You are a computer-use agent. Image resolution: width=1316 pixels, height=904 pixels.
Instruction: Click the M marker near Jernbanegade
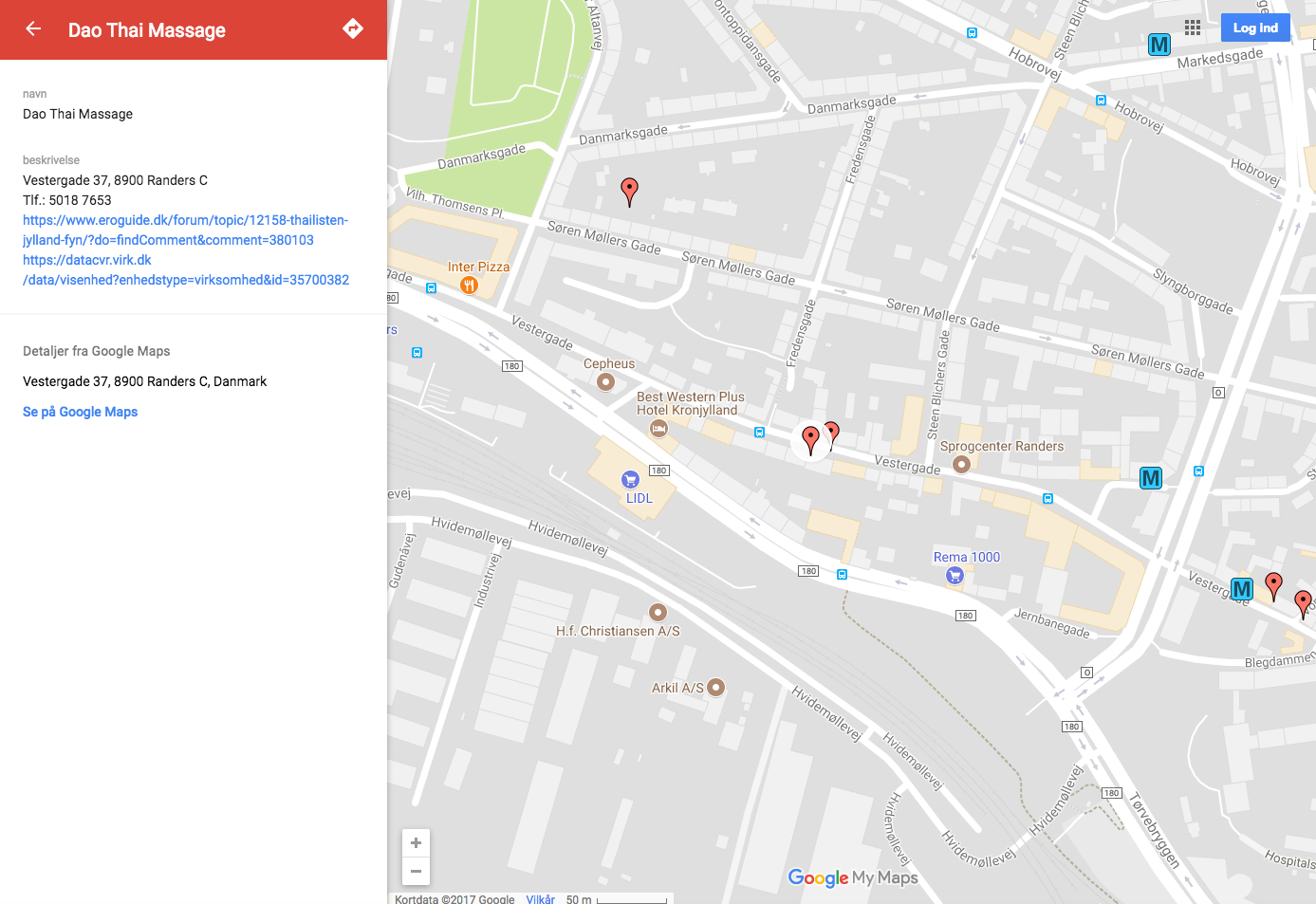1241,589
